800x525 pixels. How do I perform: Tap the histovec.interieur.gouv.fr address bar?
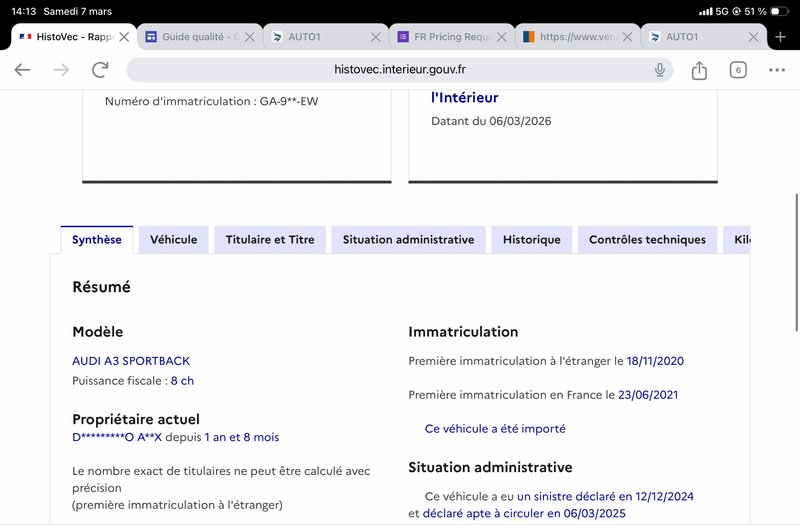coord(399,69)
